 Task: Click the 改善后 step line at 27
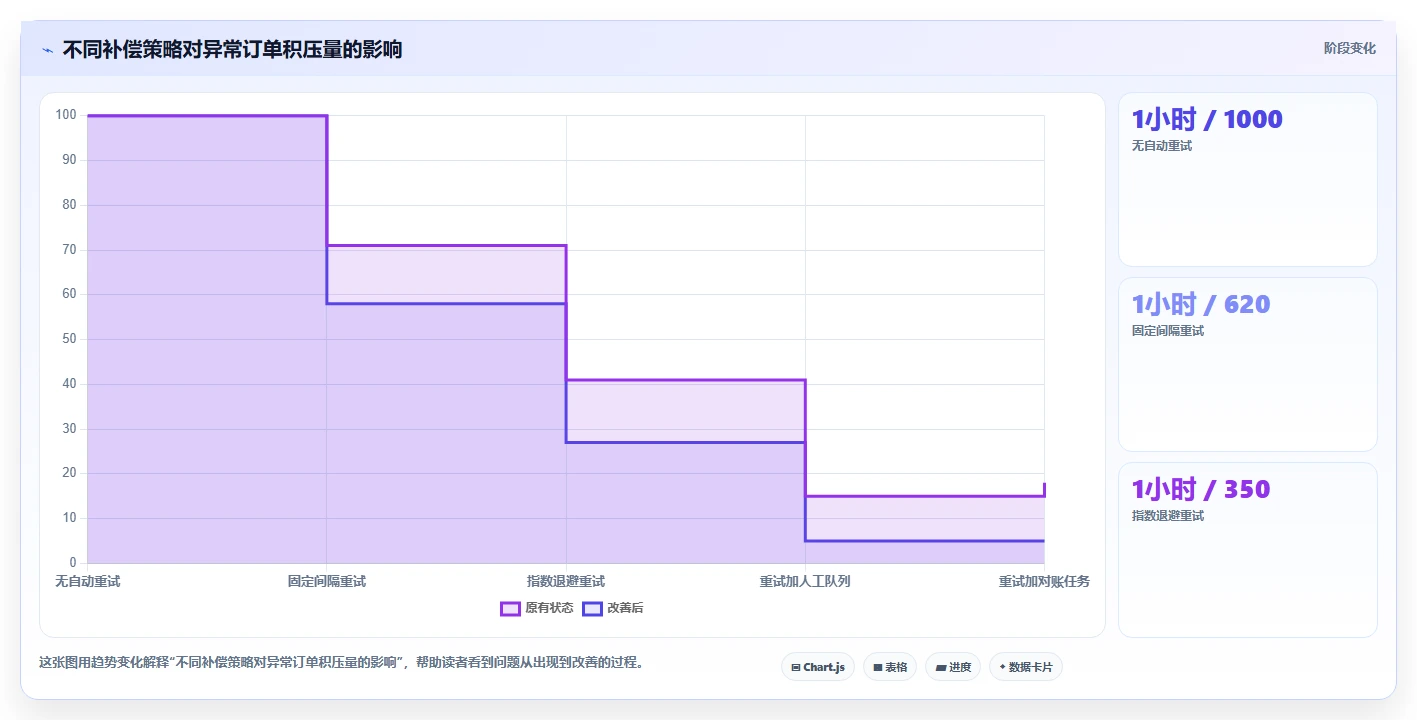685,442
